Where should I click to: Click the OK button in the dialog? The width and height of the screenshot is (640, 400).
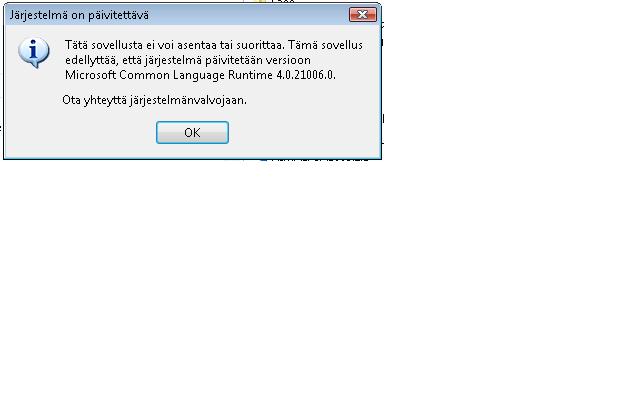point(192,132)
